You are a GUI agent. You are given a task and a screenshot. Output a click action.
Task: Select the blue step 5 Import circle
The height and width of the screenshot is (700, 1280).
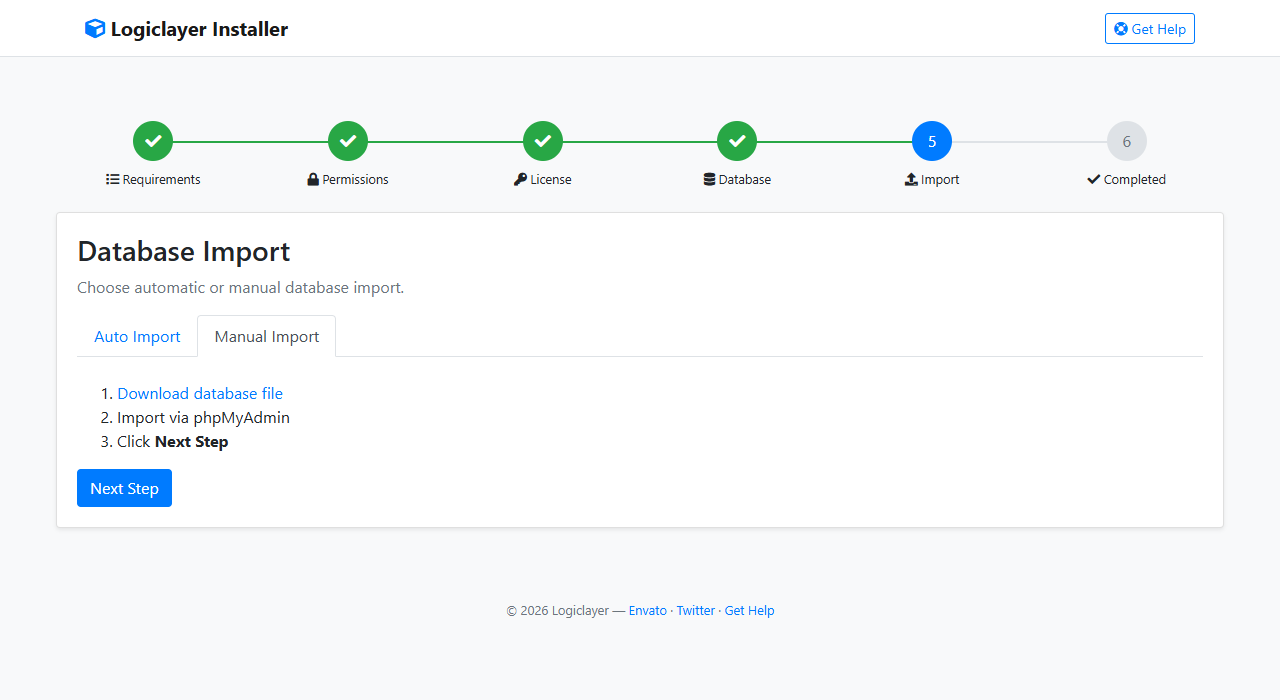tap(932, 141)
